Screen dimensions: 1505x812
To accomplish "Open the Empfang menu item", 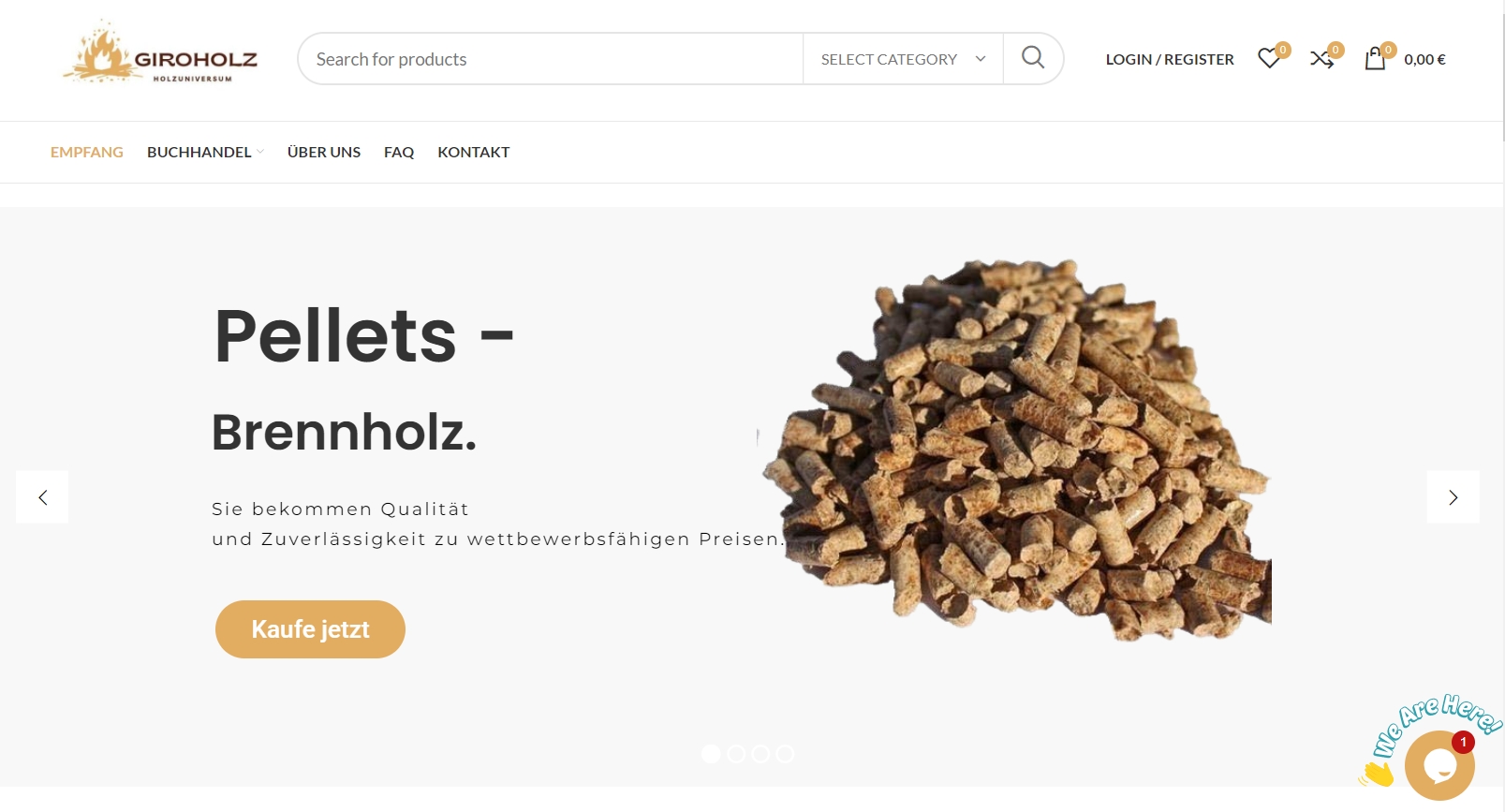I will [x=87, y=152].
